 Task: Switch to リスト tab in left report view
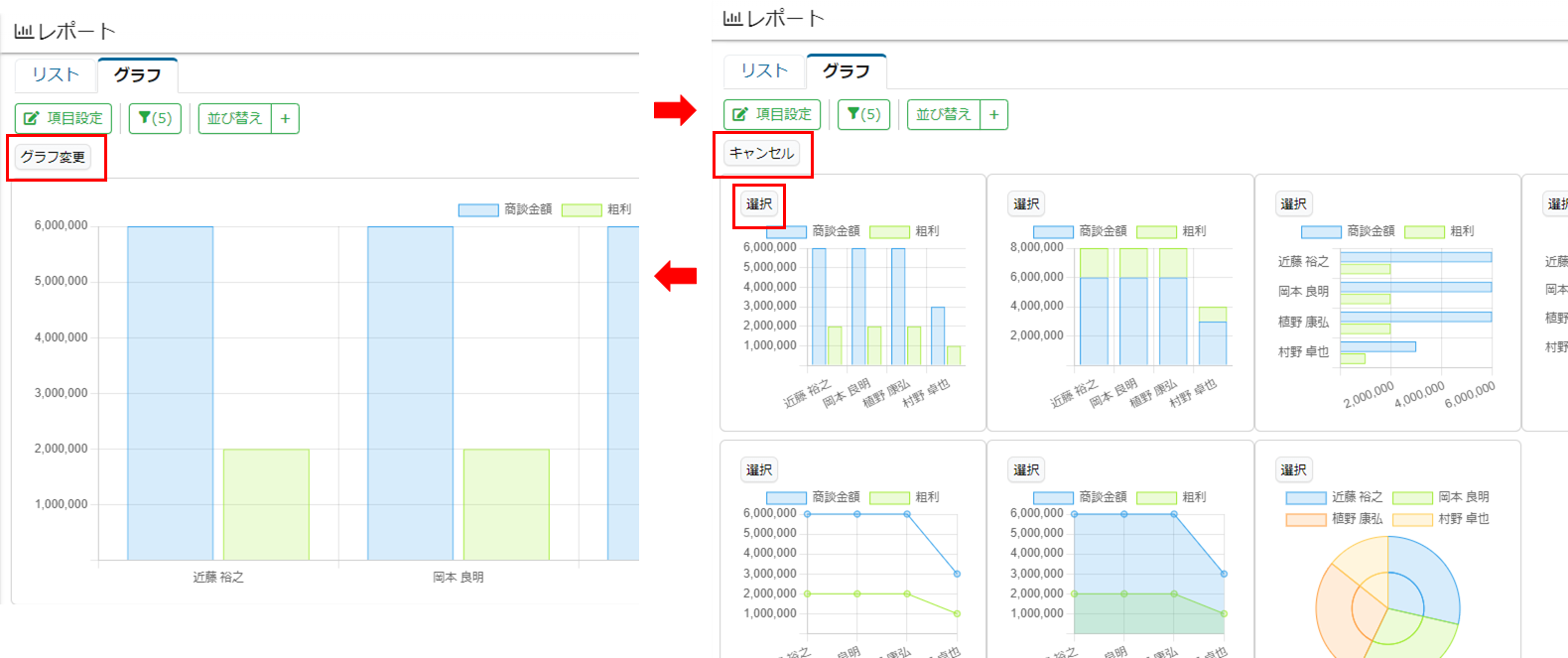(56, 74)
